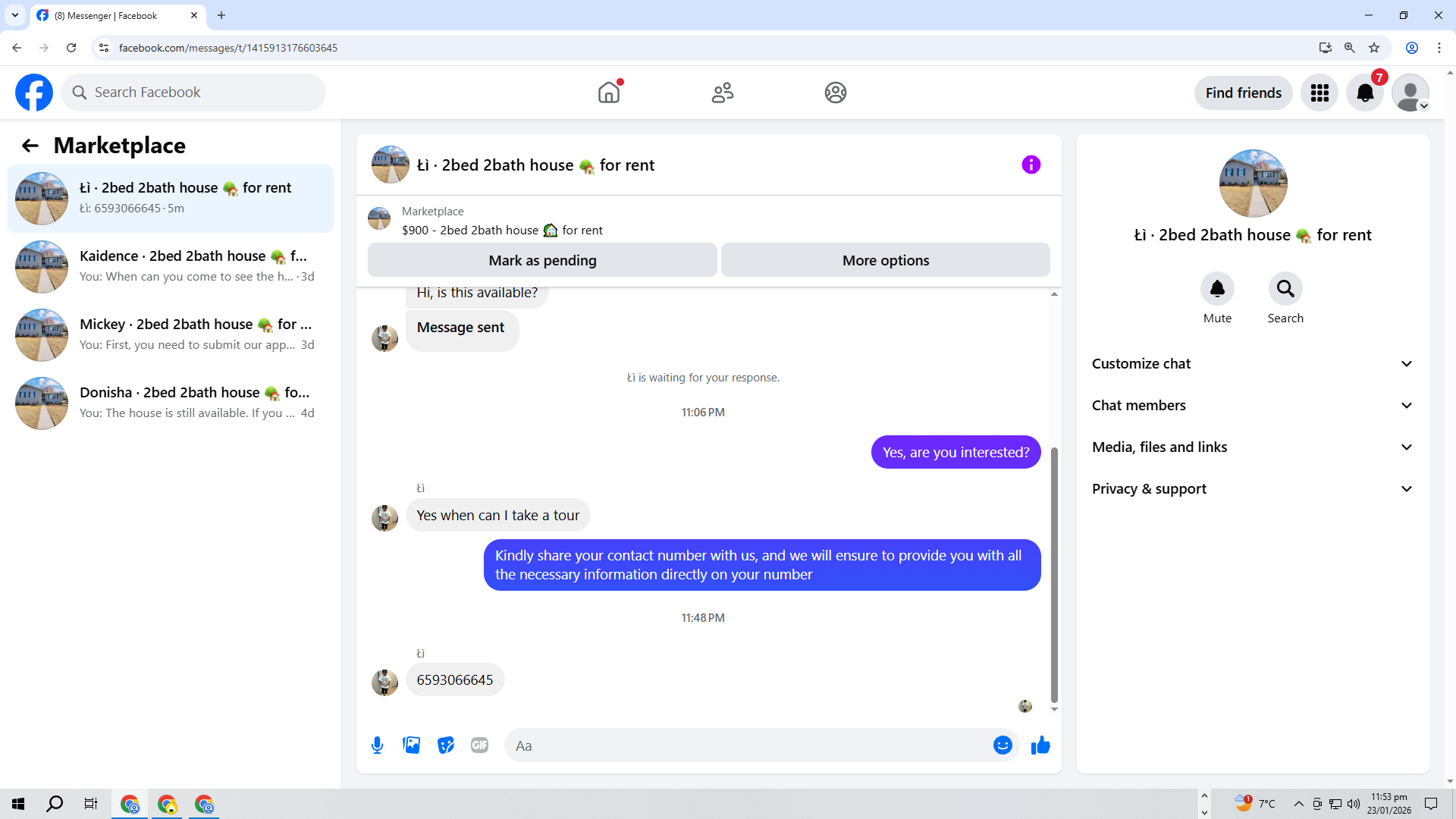Open the GIF picker

point(479,745)
